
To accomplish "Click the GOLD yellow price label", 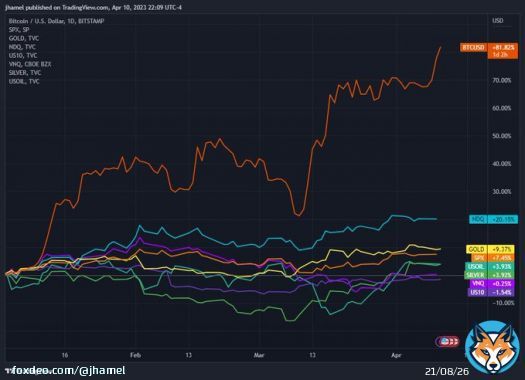I will coord(490,249).
